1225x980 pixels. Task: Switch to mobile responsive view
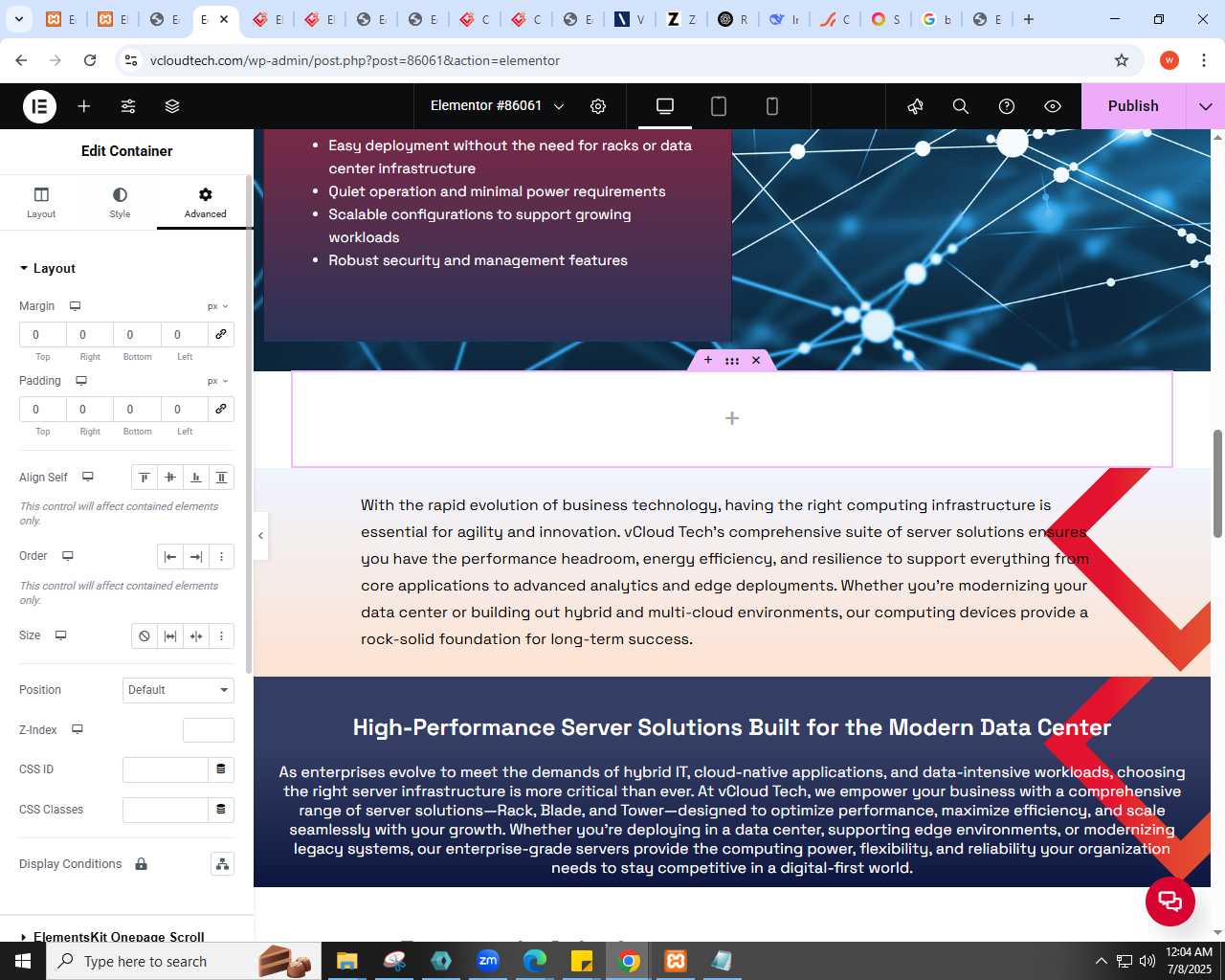(x=772, y=106)
